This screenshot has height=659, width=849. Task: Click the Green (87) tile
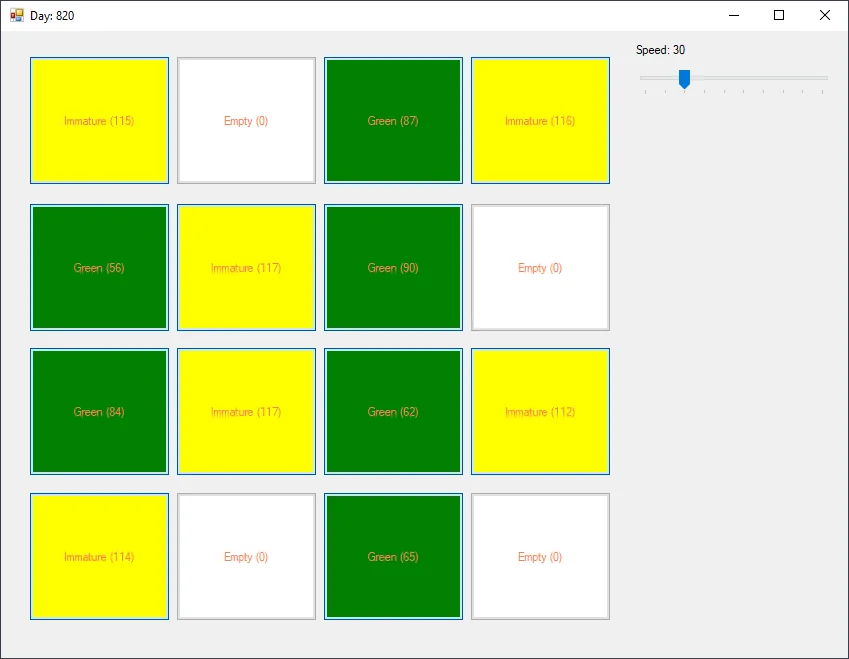pos(394,121)
